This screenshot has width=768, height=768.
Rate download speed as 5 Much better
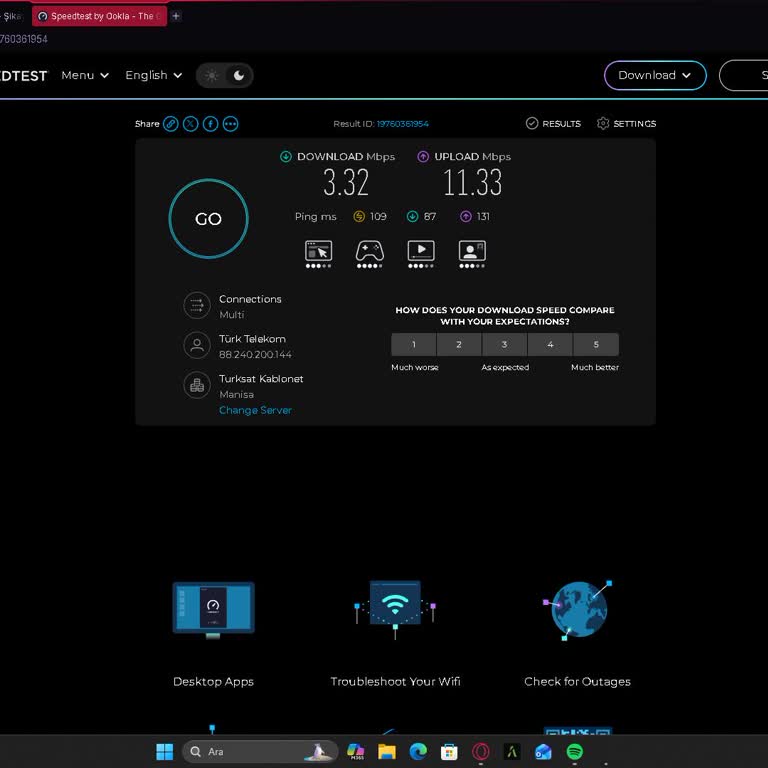pyautogui.click(x=596, y=344)
